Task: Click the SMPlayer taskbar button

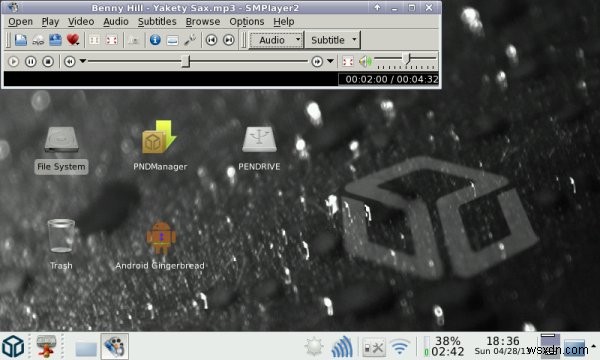Action: click(114, 346)
